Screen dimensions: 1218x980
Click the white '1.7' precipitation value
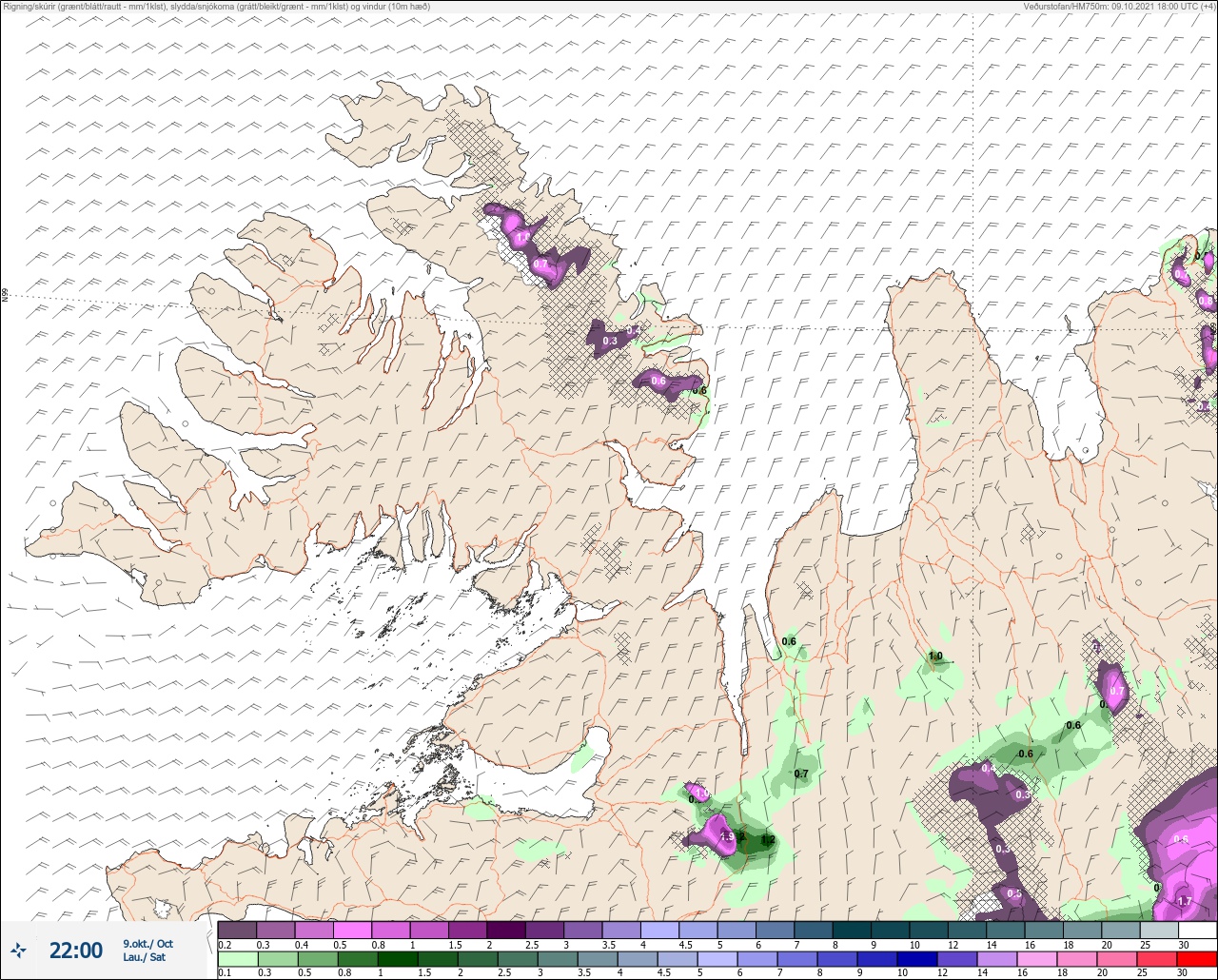[x=1185, y=901]
